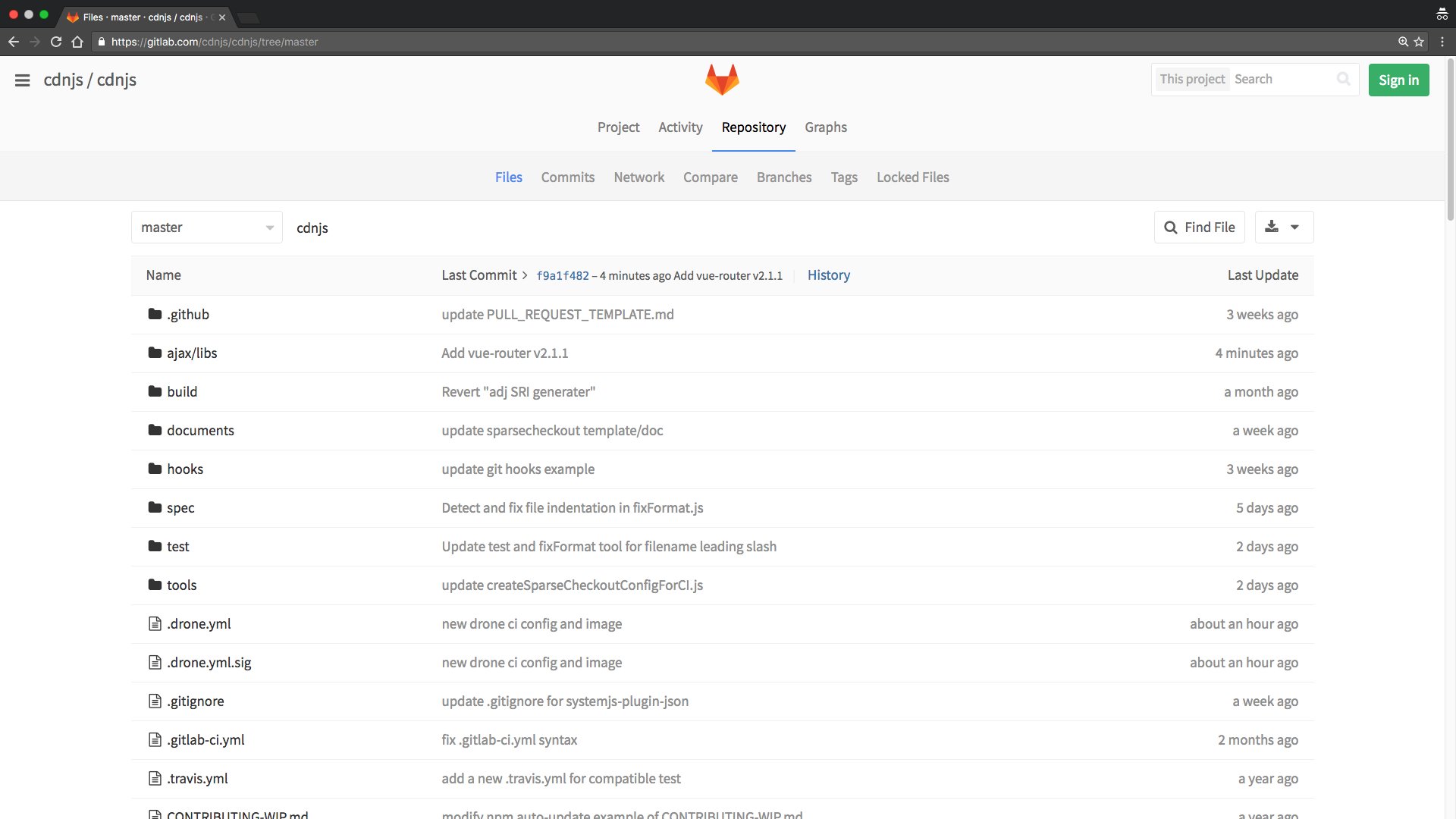1456x819 pixels.
Task: Switch to the Project tab
Action: click(618, 127)
